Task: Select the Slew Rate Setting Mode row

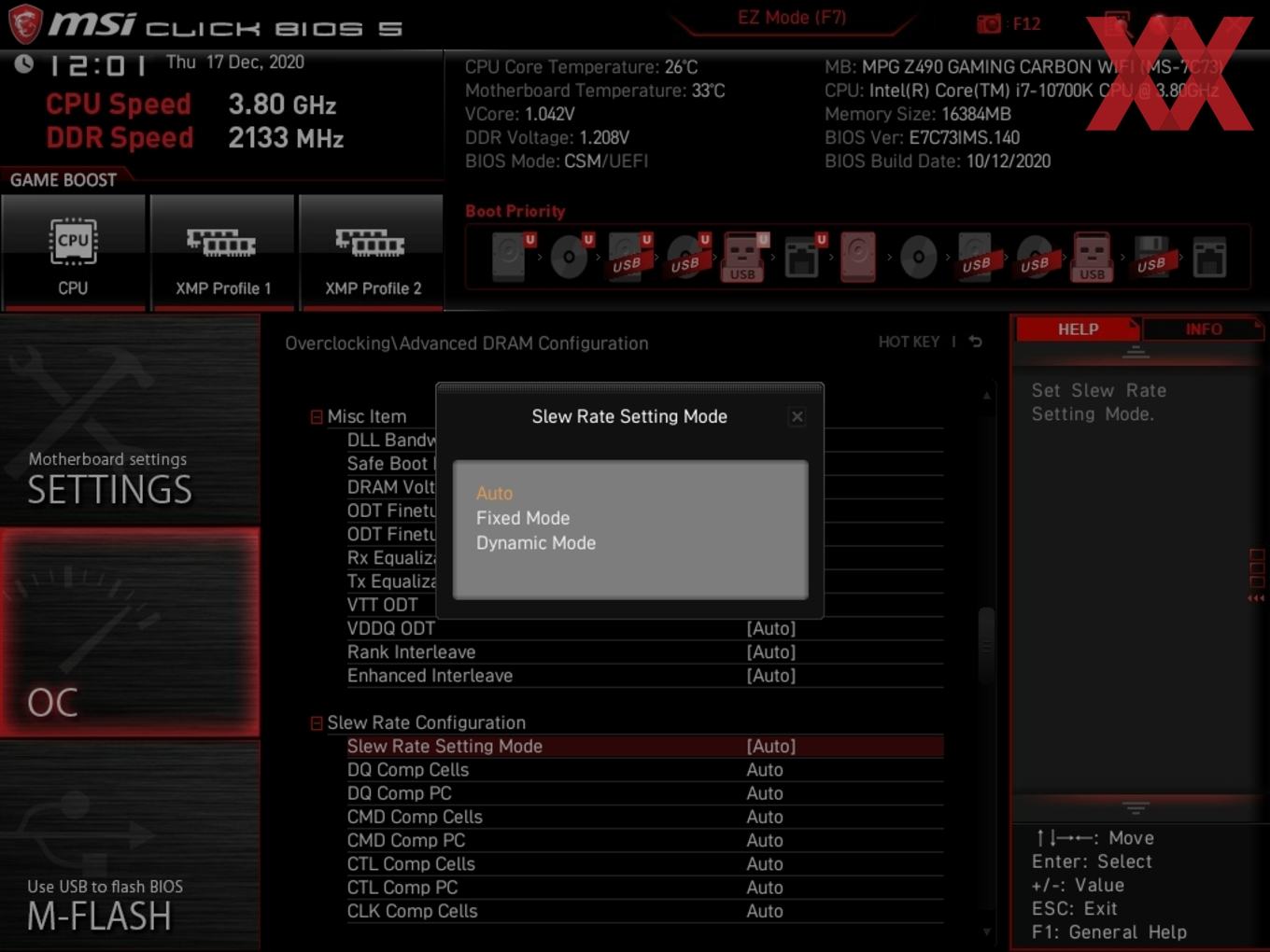Action: 644,747
